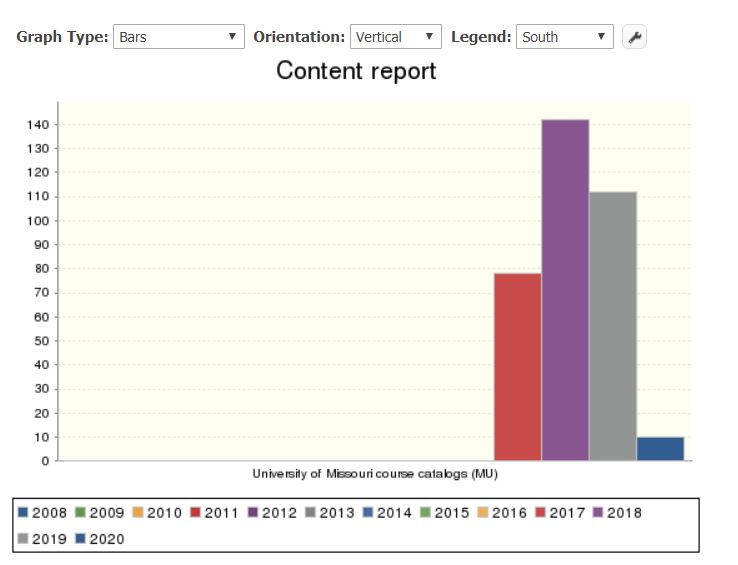Select the 2013 gray legend entry
The image size is (738, 565).
pyautogui.click(x=330, y=513)
